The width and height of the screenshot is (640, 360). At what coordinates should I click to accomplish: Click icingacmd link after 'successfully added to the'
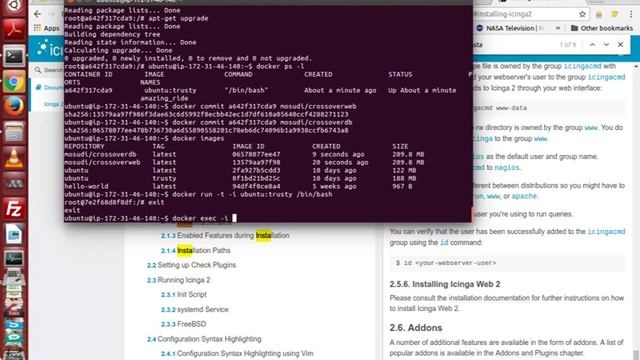click(606, 231)
